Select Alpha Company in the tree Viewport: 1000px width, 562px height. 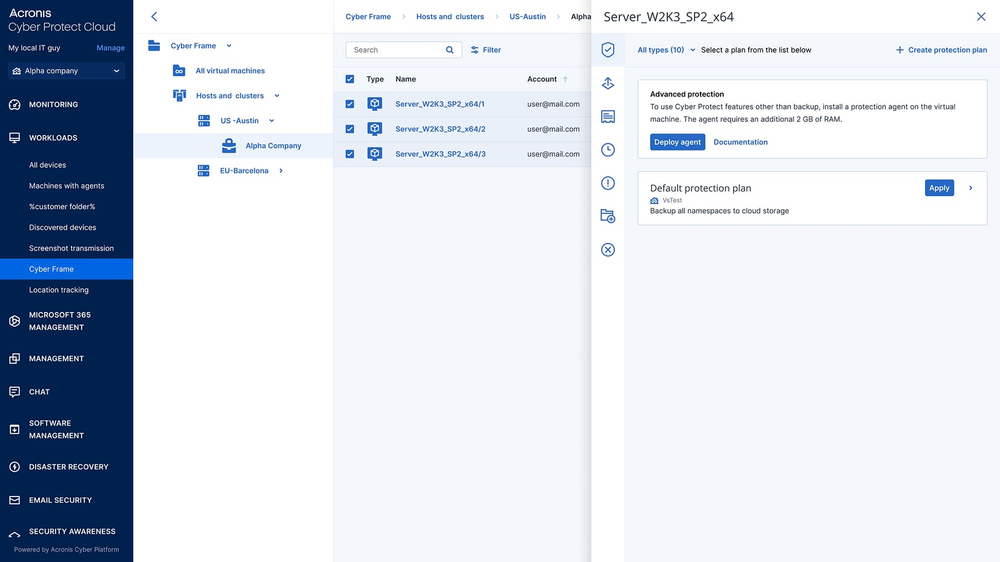coord(273,145)
